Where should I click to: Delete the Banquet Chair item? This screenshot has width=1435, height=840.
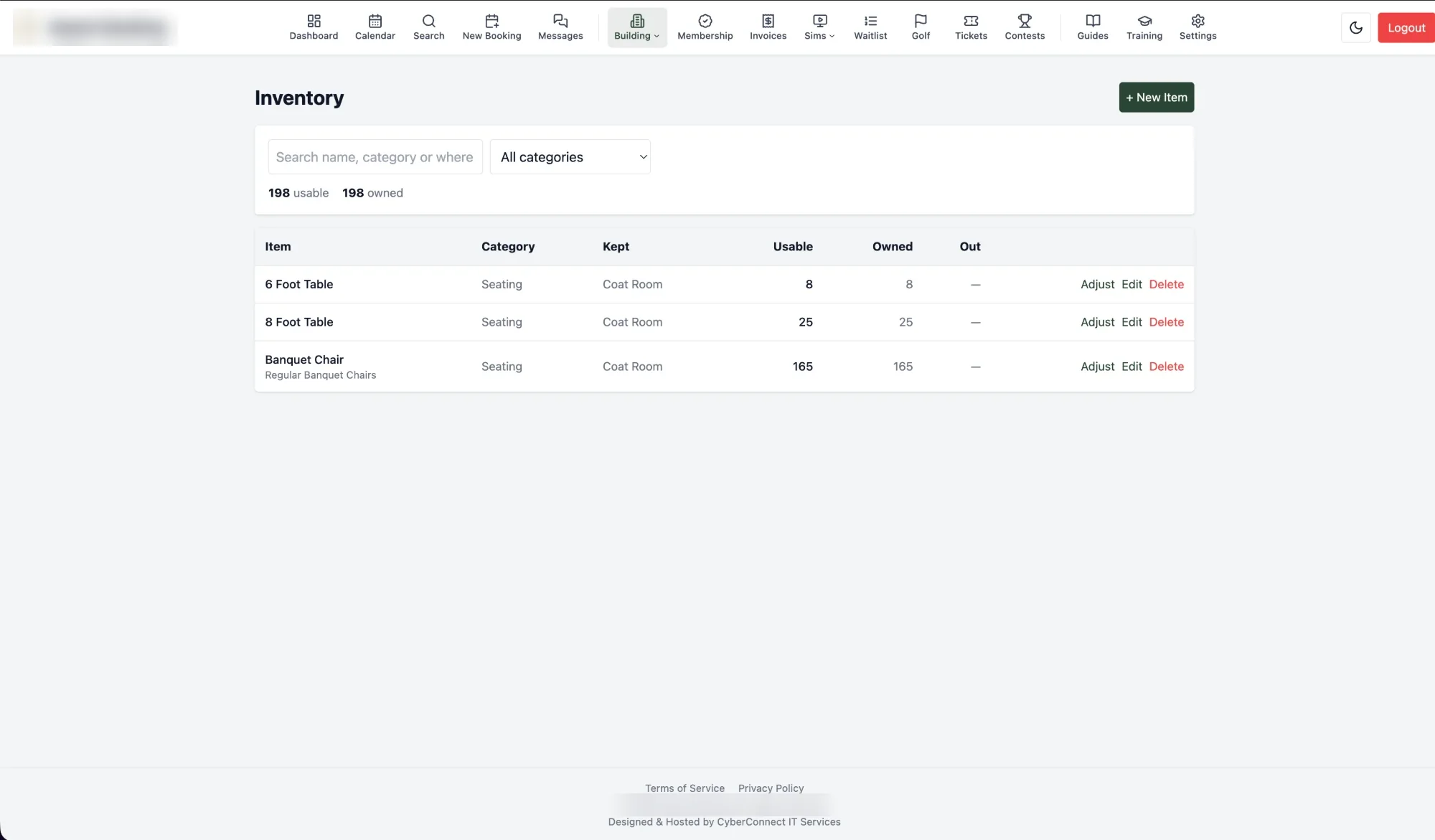(1166, 366)
